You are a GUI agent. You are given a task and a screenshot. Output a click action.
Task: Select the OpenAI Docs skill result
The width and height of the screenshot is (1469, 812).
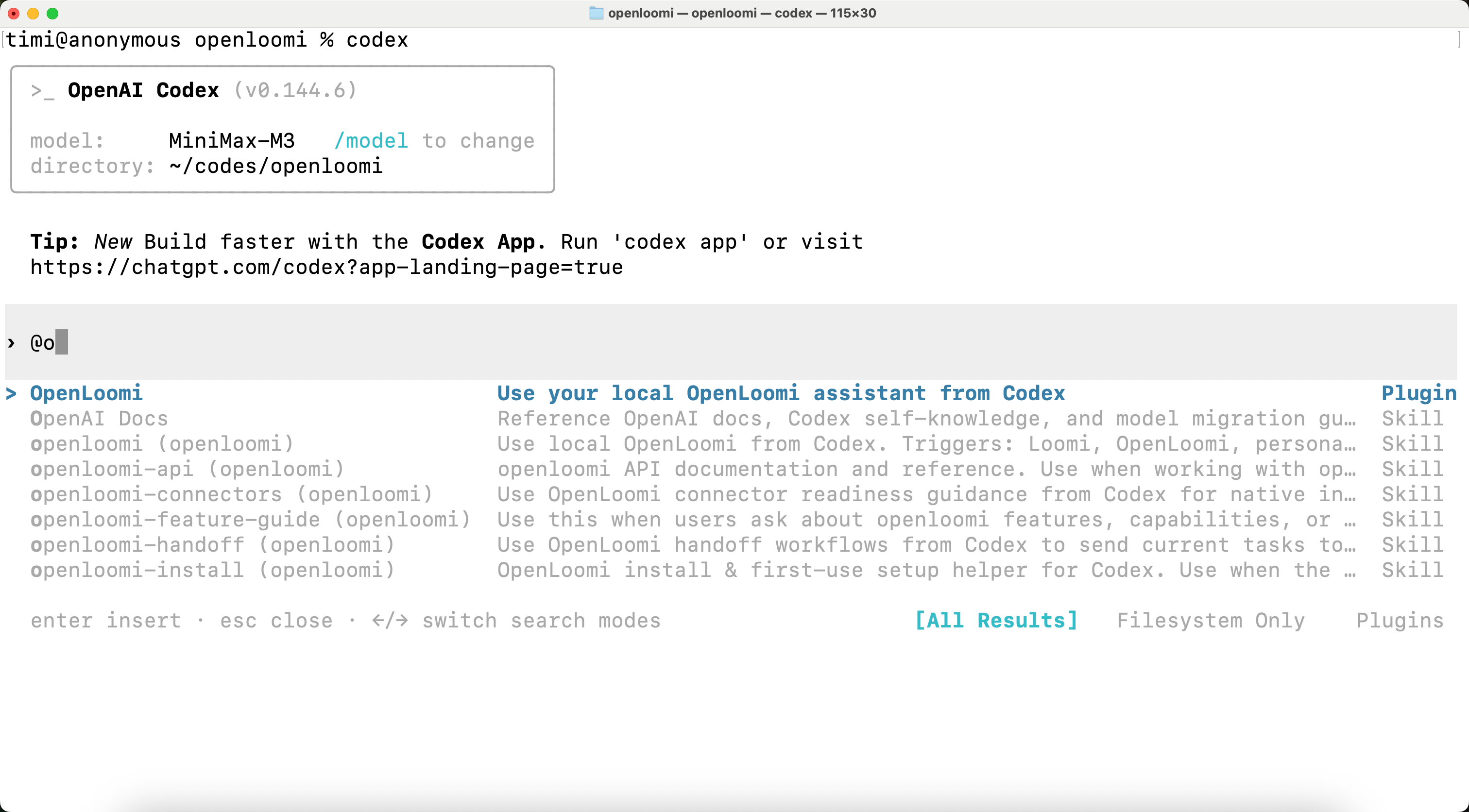731,419
